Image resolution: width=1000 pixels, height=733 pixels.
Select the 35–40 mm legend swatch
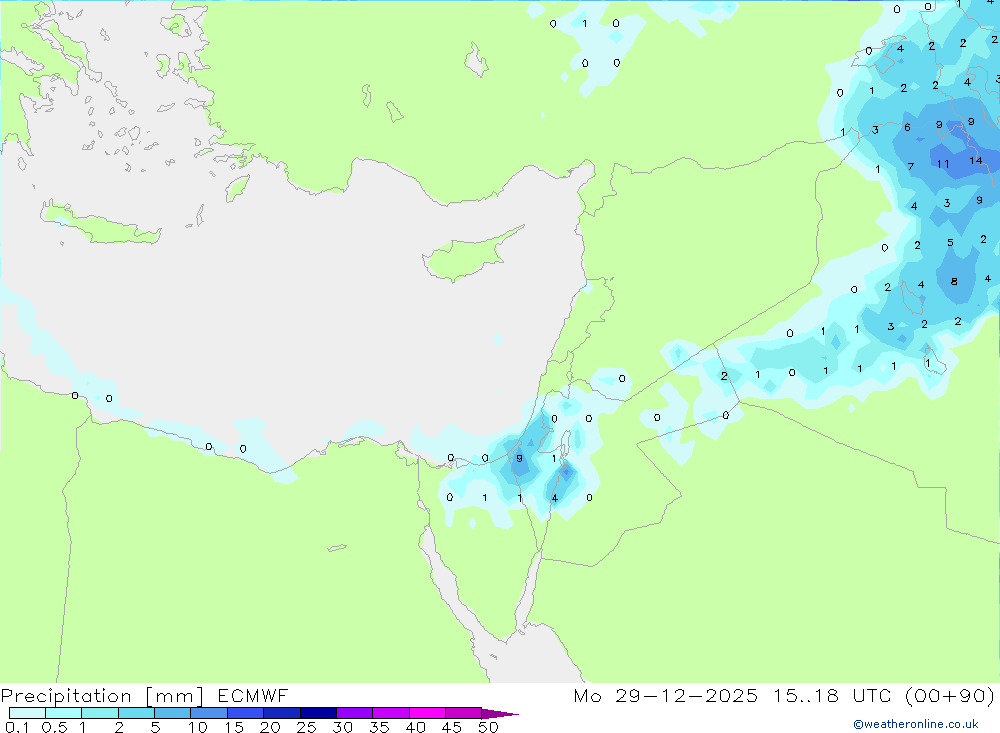[x=390, y=713]
